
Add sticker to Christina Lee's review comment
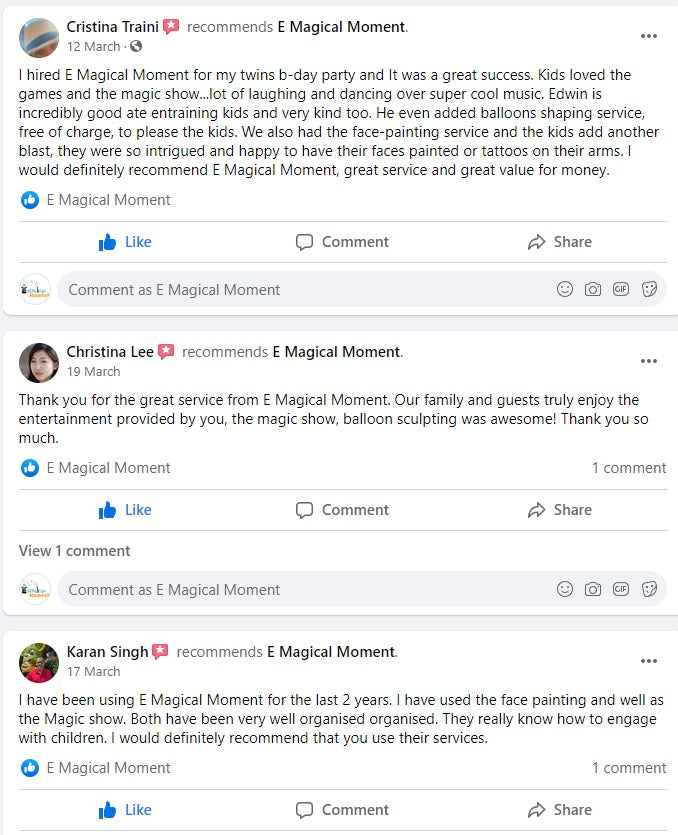pyautogui.click(x=649, y=589)
